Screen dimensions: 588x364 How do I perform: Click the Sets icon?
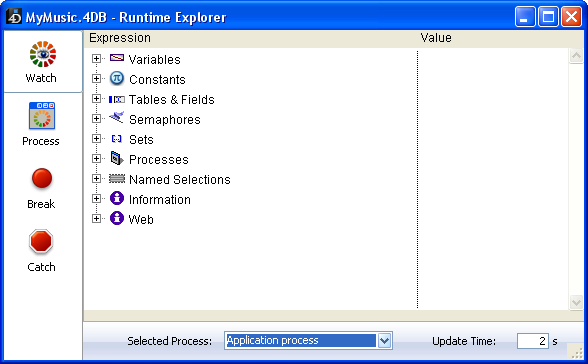coord(117,139)
